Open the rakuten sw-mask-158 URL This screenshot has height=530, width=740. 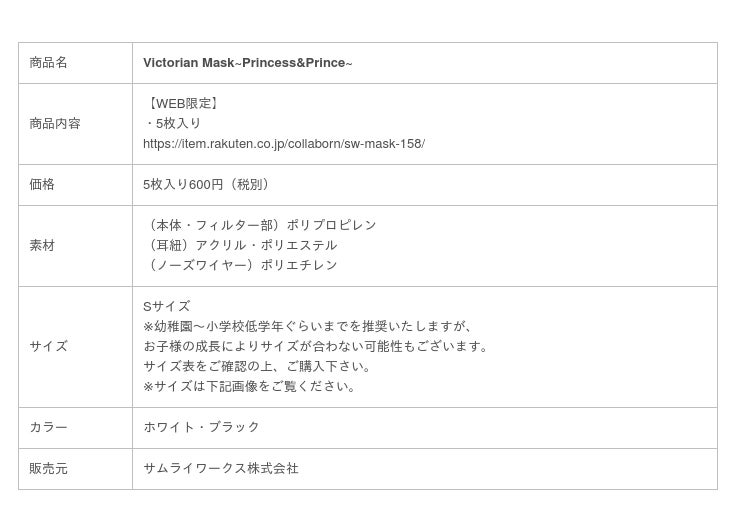284,143
